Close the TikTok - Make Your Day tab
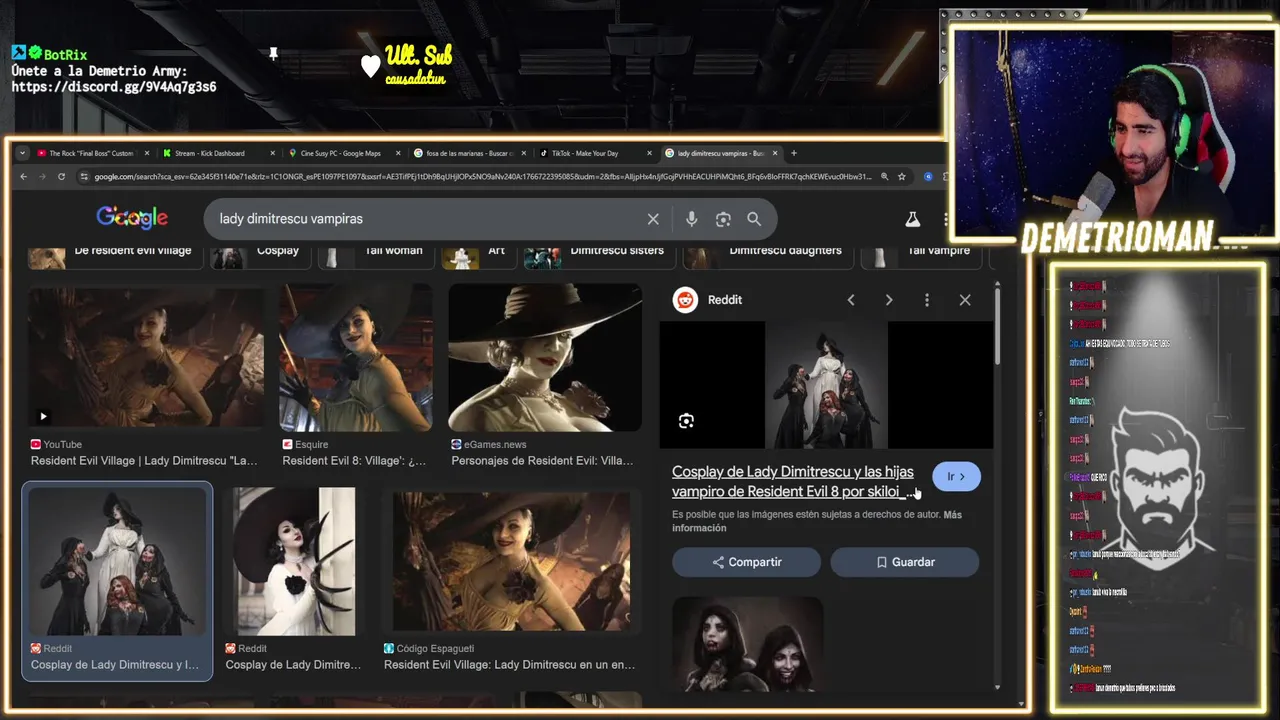 click(x=649, y=153)
